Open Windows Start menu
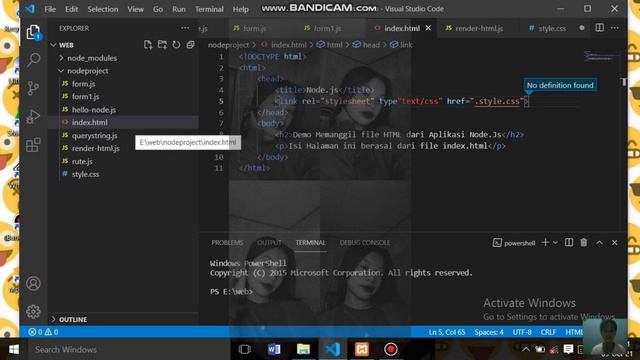Viewport: 640px width, 360px height. point(13,349)
